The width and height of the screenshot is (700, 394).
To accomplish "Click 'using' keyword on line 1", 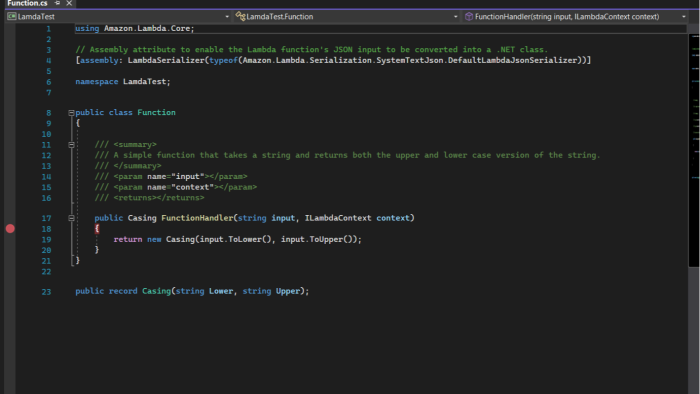I will (x=87, y=29).
